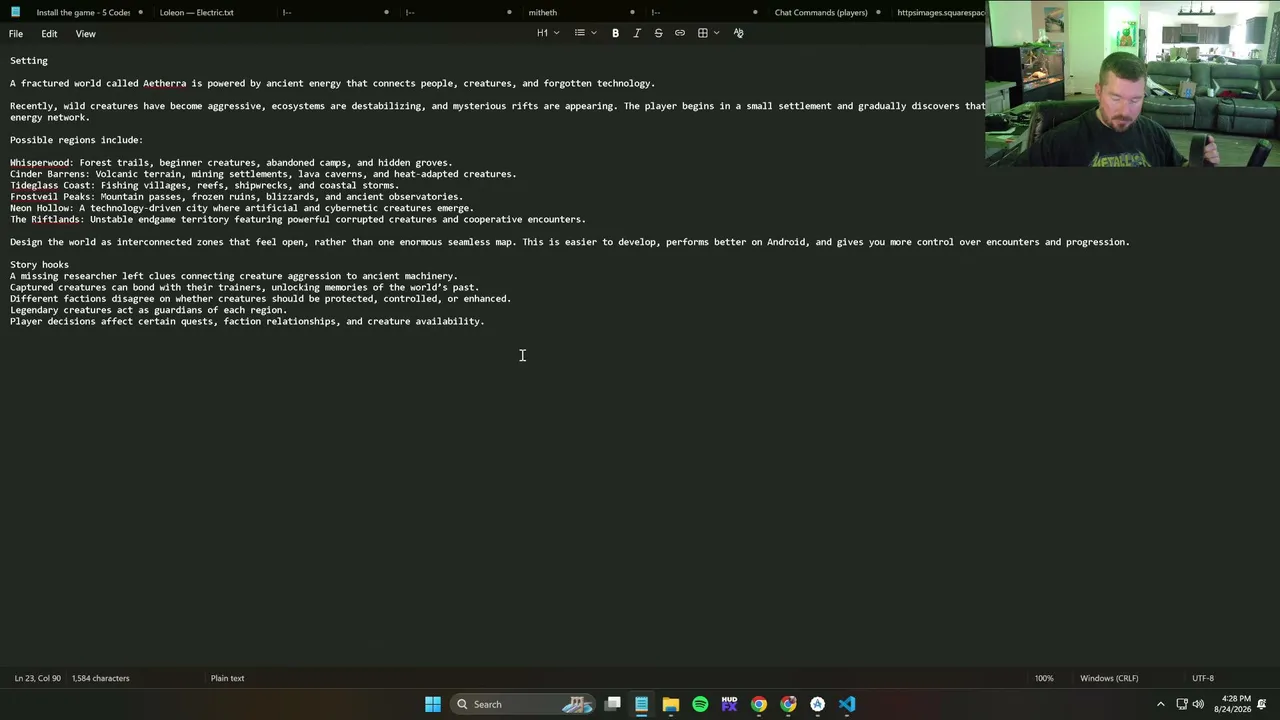Click the UTF-8 encoding indicator
Image resolution: width=1280 pixels, height=720 pixels.
(1203, 678)
